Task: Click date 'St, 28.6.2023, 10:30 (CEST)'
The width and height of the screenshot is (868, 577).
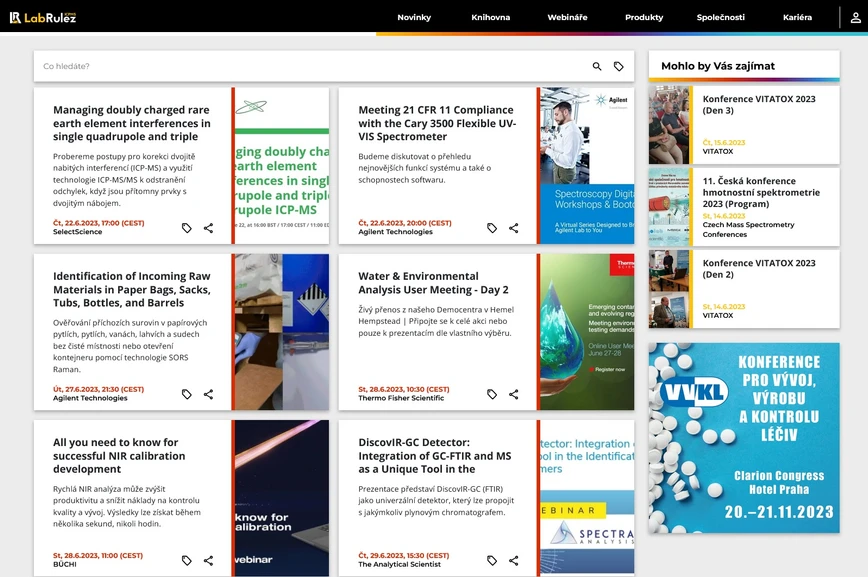Action: coord(404,389)
